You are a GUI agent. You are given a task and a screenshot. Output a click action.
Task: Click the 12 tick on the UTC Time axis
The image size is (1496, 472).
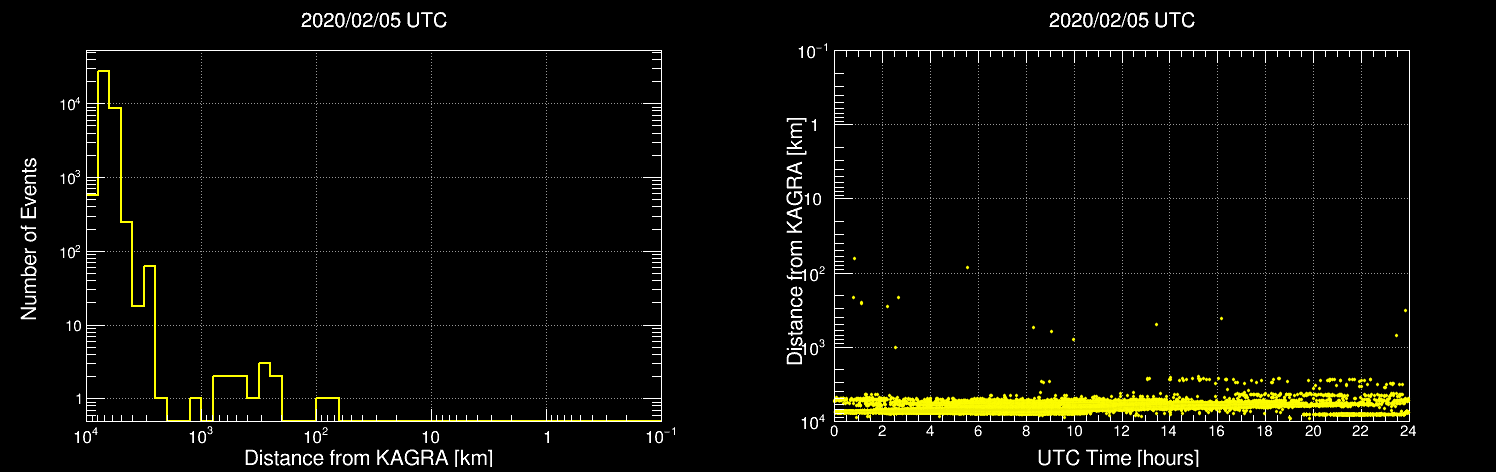tap(1121, 432)
